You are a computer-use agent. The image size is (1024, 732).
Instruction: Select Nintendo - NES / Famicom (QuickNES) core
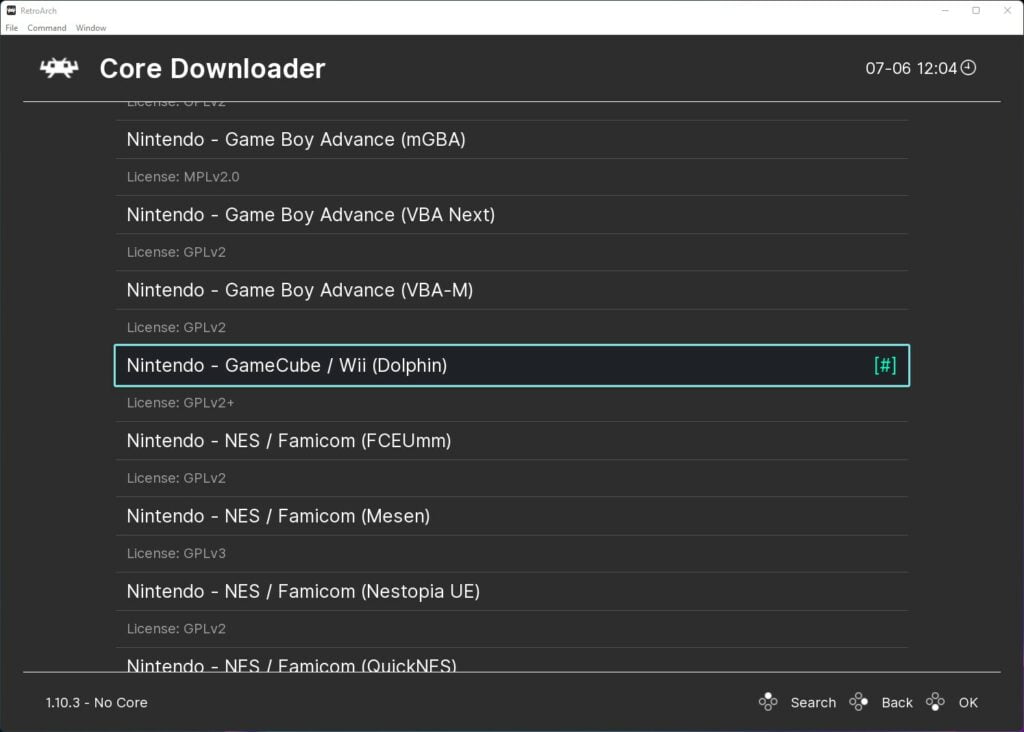pyautogui.click(x=511, y=661)
